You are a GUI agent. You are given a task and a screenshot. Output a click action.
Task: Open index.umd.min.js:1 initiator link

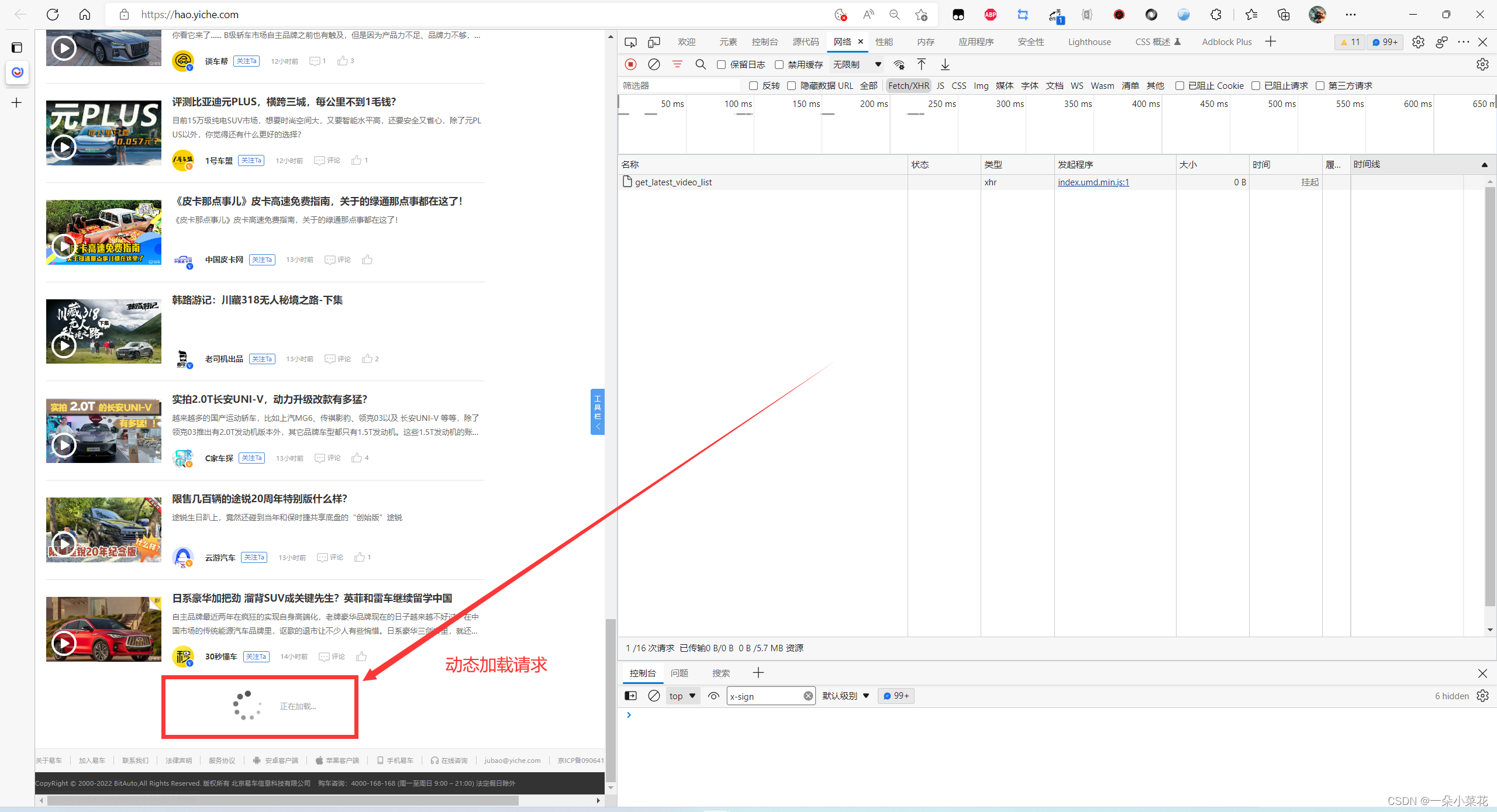pyautogui.click(x=1094, y=182)
